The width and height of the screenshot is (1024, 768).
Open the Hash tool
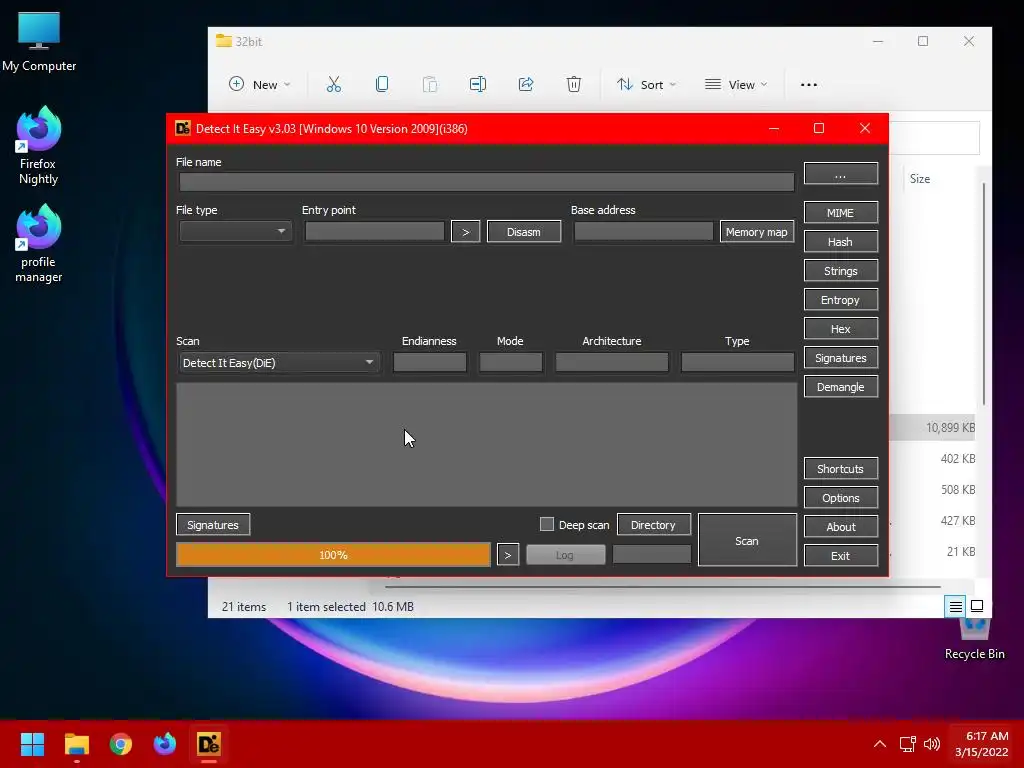coord(840,242)
